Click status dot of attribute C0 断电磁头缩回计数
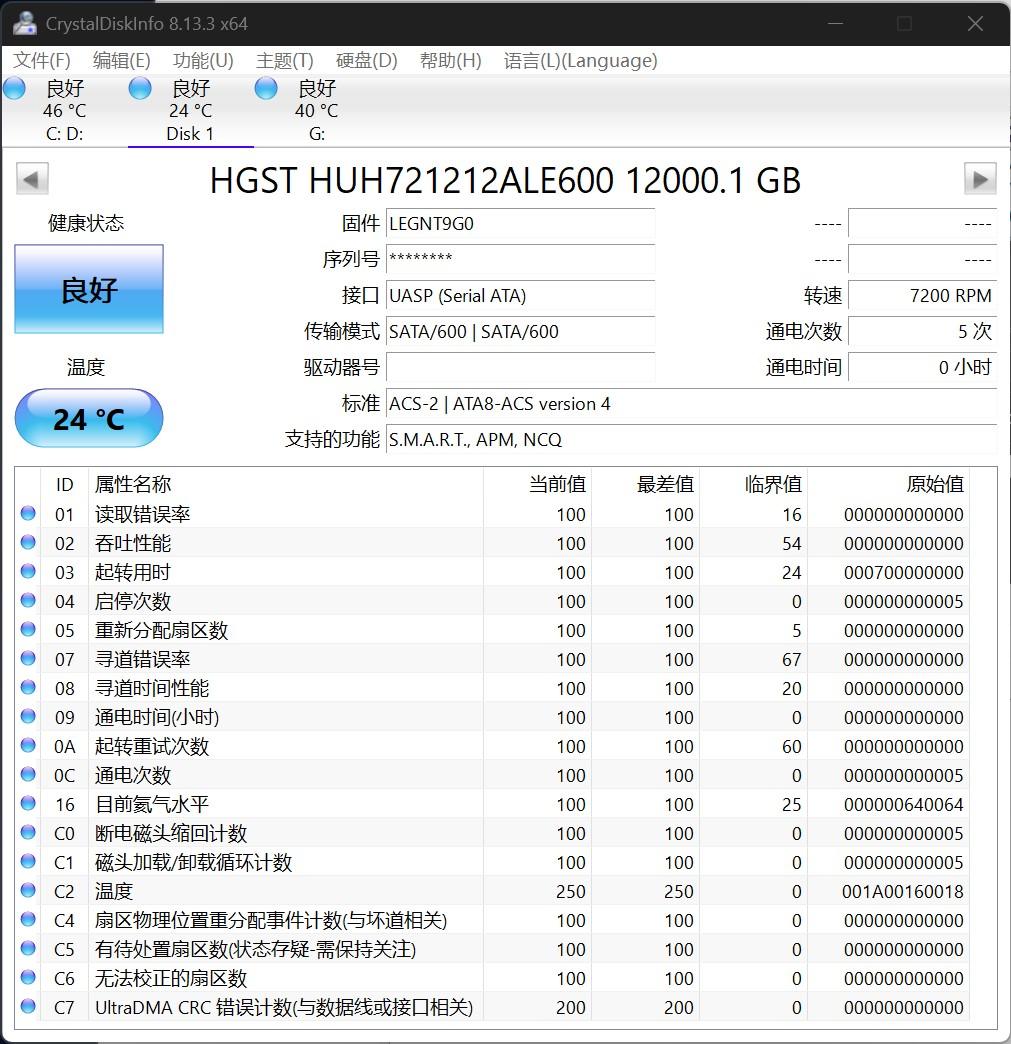 point(28,832)
